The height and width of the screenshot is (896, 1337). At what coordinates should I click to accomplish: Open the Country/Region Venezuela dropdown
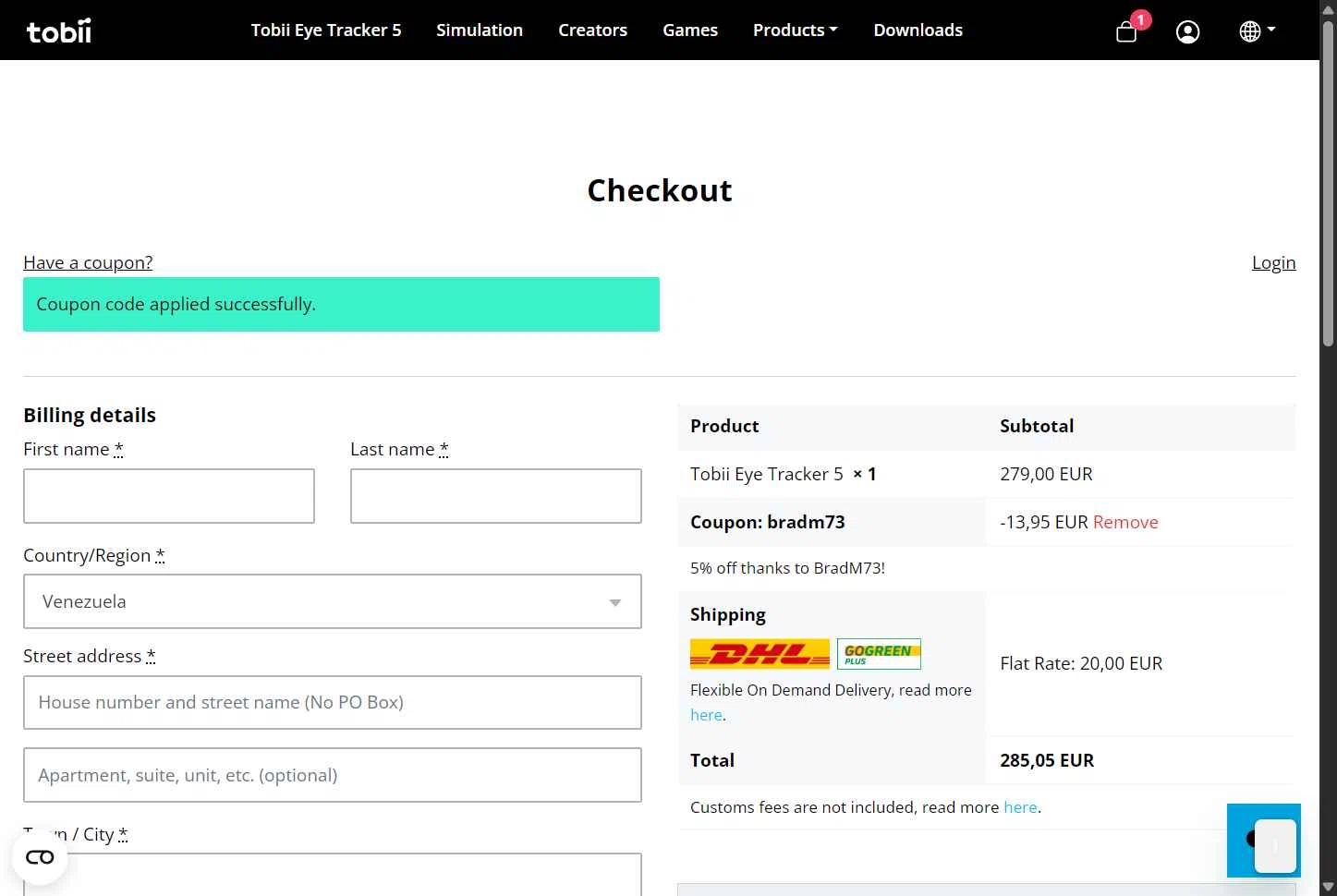pyautogui.click(x=333, y=601)
